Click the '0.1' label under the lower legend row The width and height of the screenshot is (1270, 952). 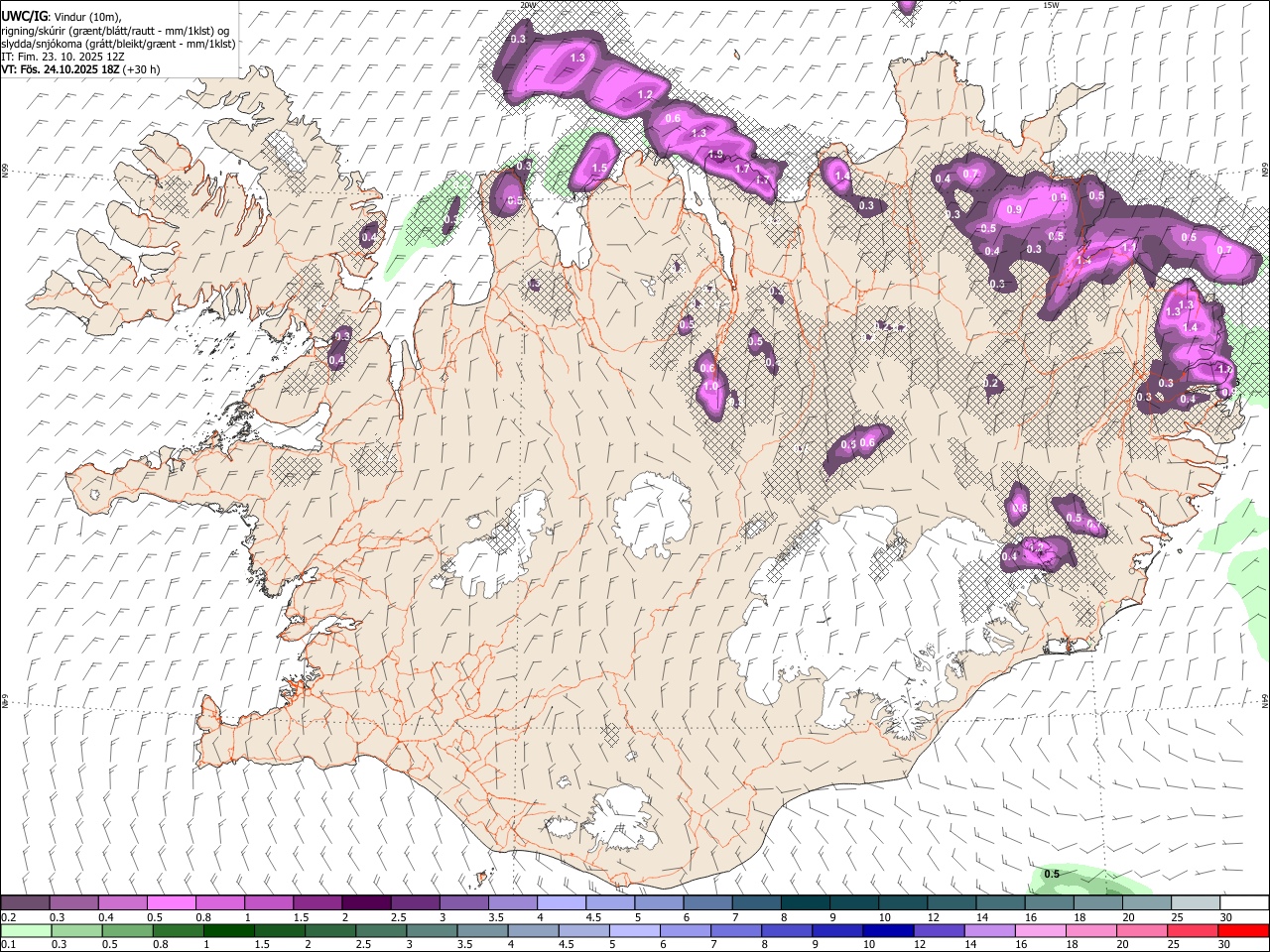click(8, 944)
